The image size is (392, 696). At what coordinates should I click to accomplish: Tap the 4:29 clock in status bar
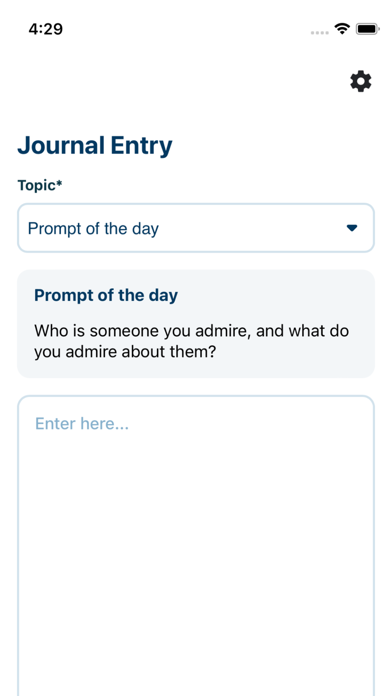tap(45, 29)
